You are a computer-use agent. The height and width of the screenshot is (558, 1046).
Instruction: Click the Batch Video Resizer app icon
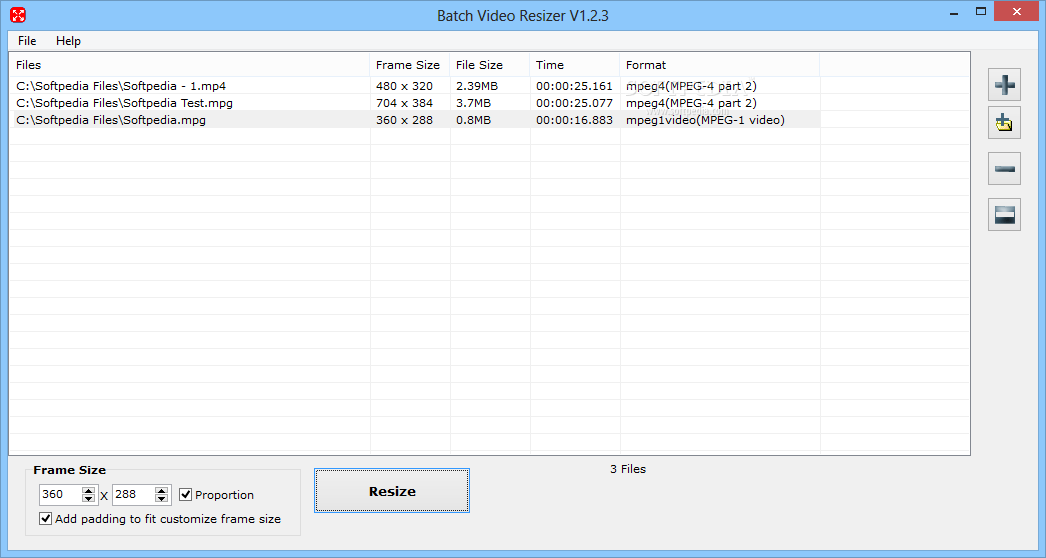tap(18, 15)
